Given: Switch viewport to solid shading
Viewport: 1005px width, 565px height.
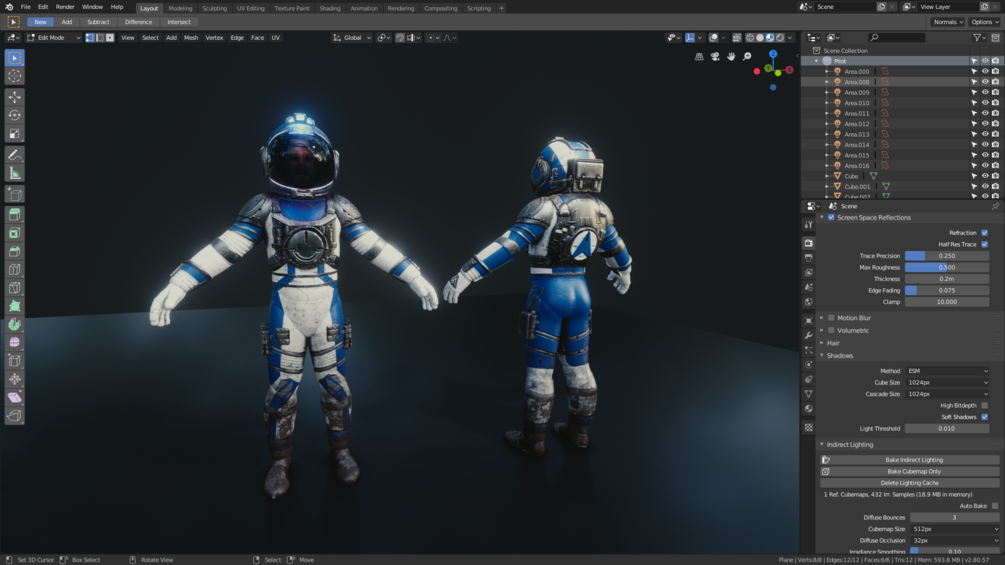Looking at the screenshot, I should point(760,38).
